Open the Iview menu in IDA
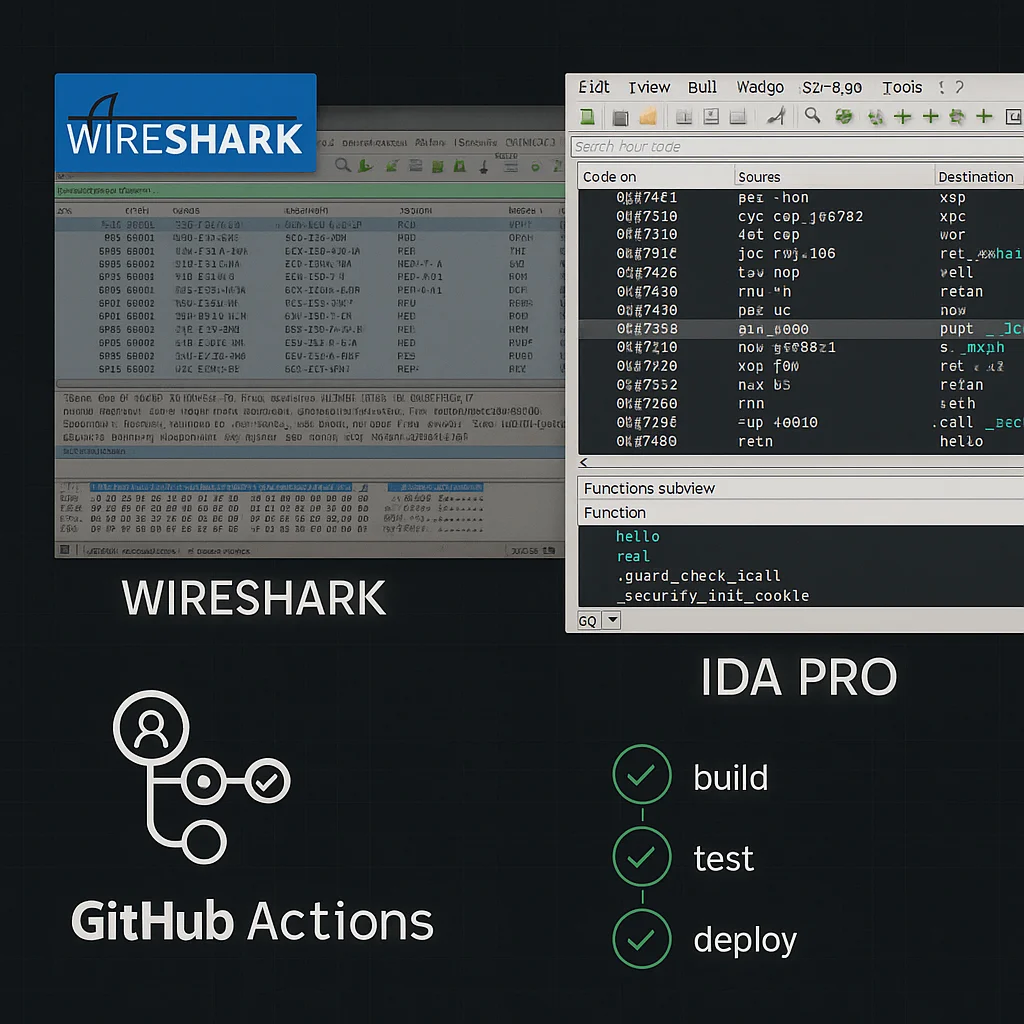The height and width of the screenshot is (1024, 1024). 649,87
